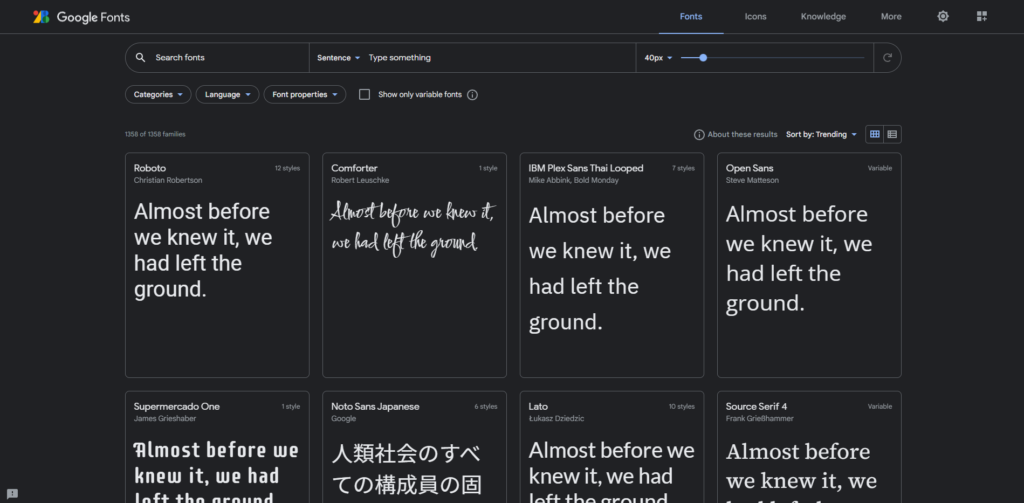1024x503 pixels.
Task: Select the Knowledge tab
Action: (x=823, y=16)
